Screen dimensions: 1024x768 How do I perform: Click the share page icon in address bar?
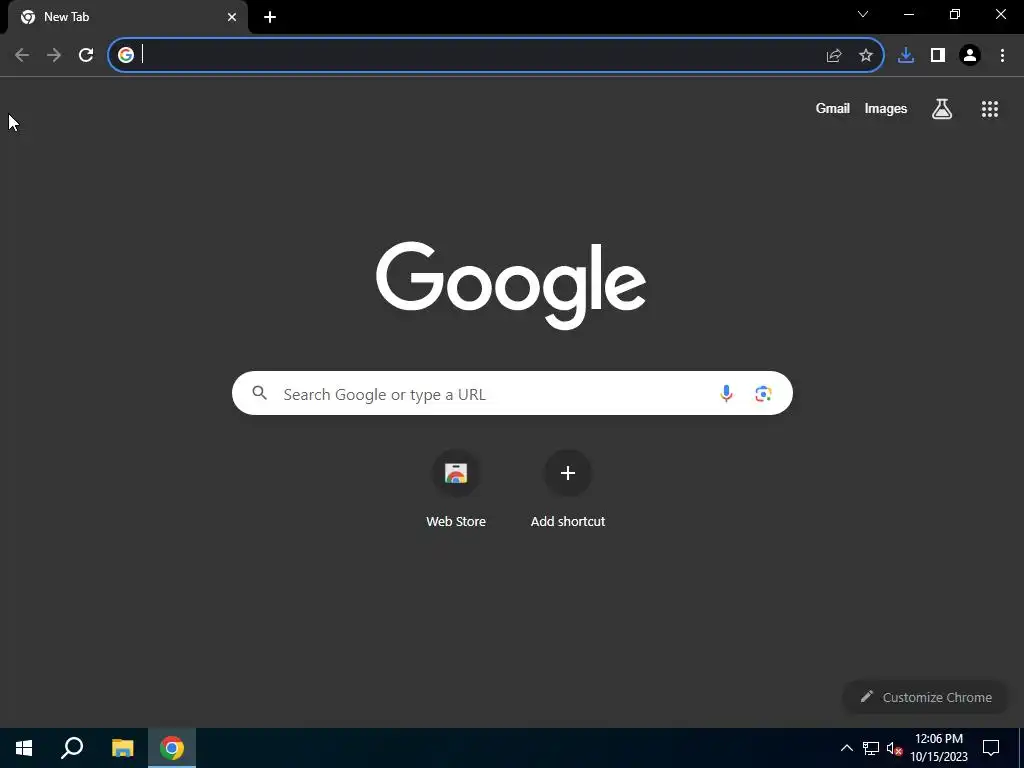(834, 56)
